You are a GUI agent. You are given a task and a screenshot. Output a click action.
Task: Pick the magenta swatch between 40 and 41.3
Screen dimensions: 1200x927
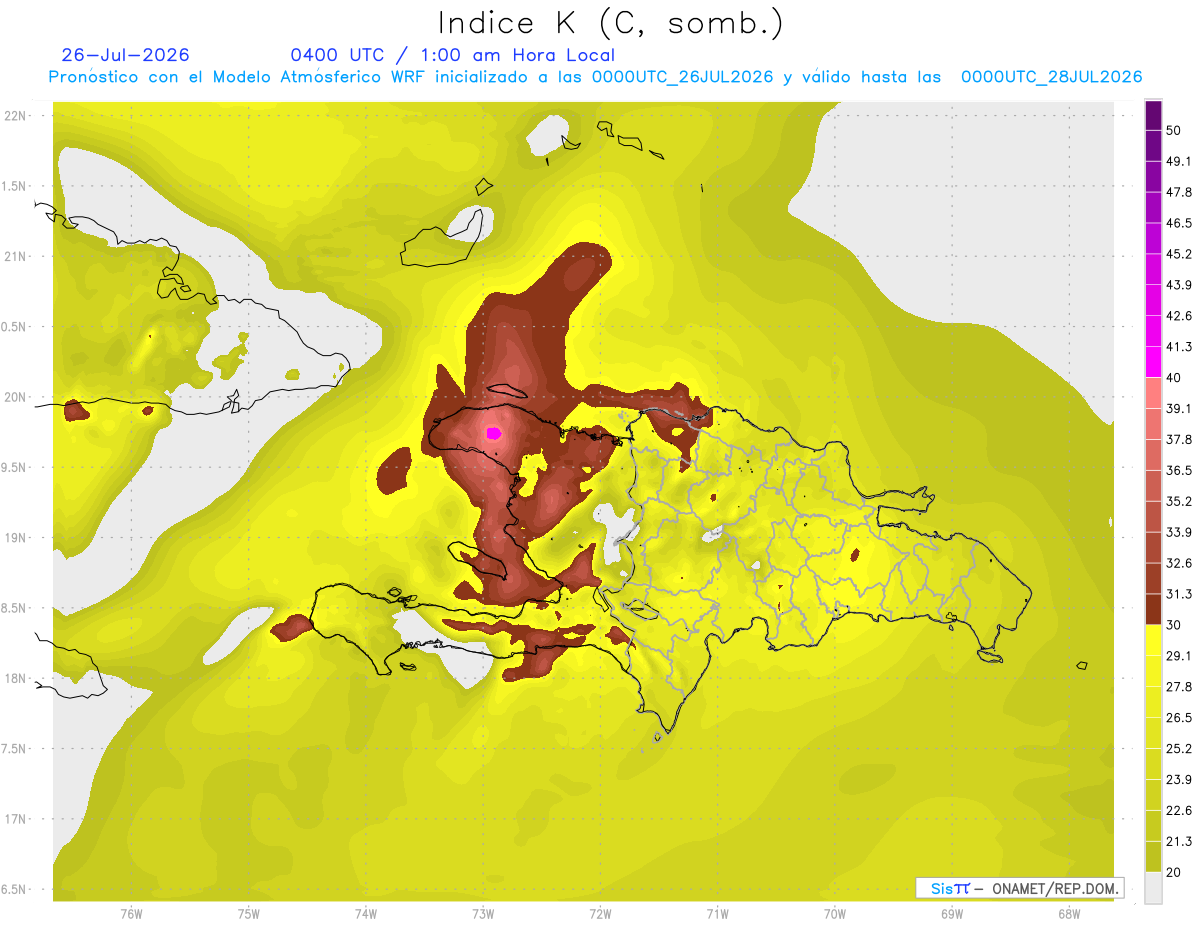click(x=1153, y=362)
